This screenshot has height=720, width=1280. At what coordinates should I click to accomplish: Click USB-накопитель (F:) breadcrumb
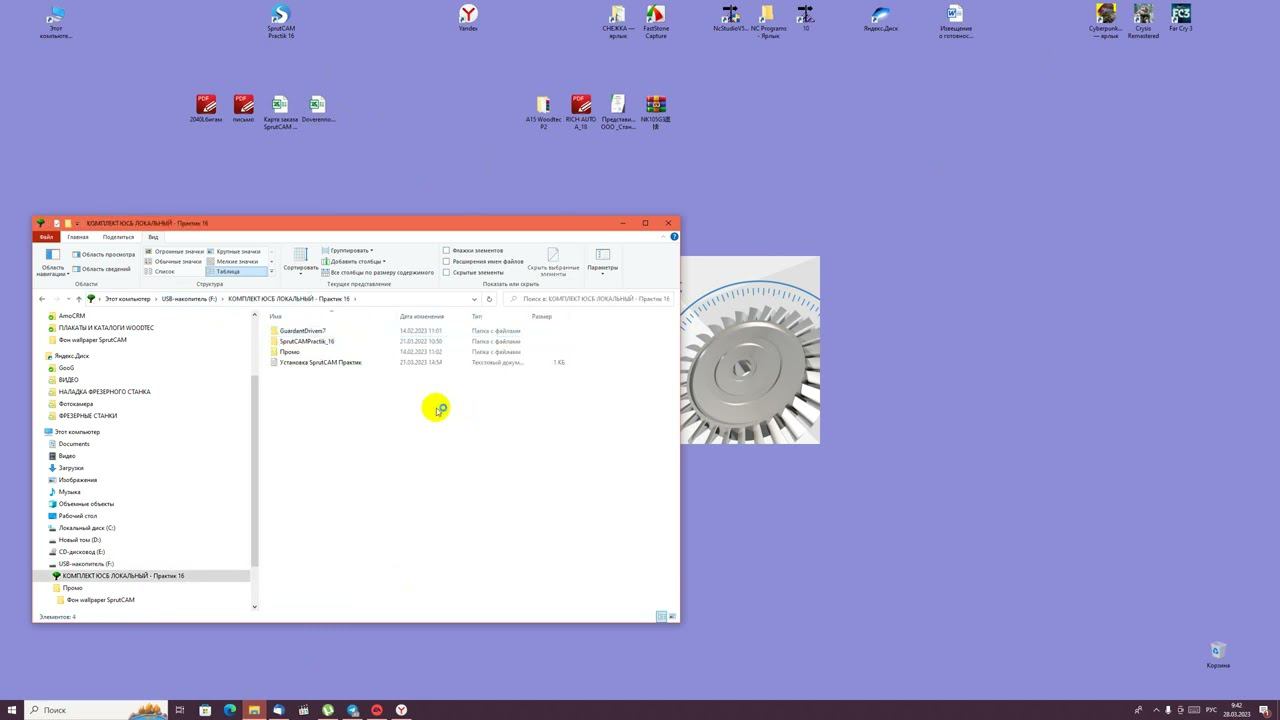pyautogui.click(x=189, y=299)
